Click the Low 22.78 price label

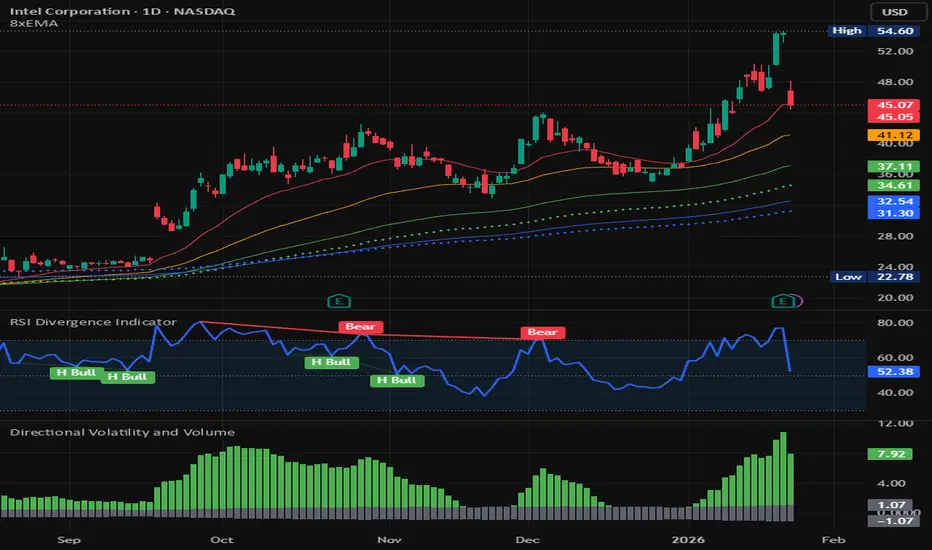pos(874,276)
